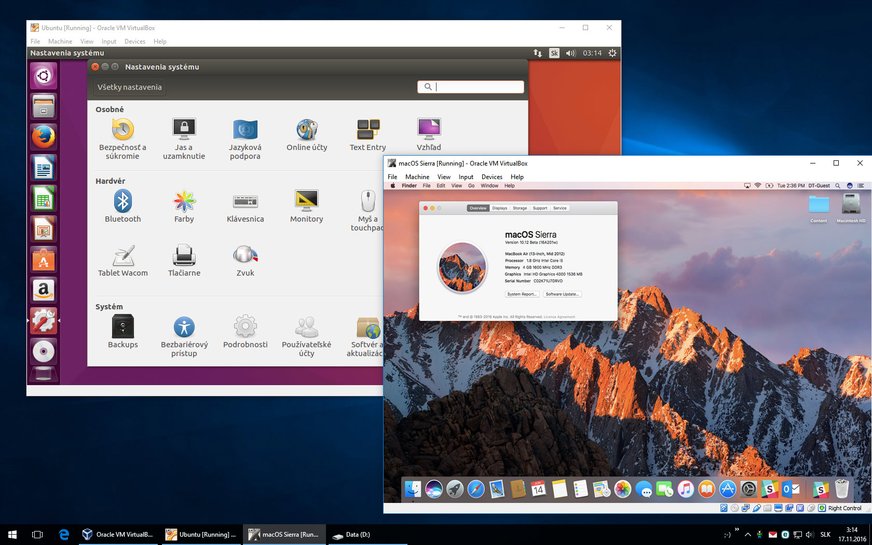Click the System Report button

522,294
